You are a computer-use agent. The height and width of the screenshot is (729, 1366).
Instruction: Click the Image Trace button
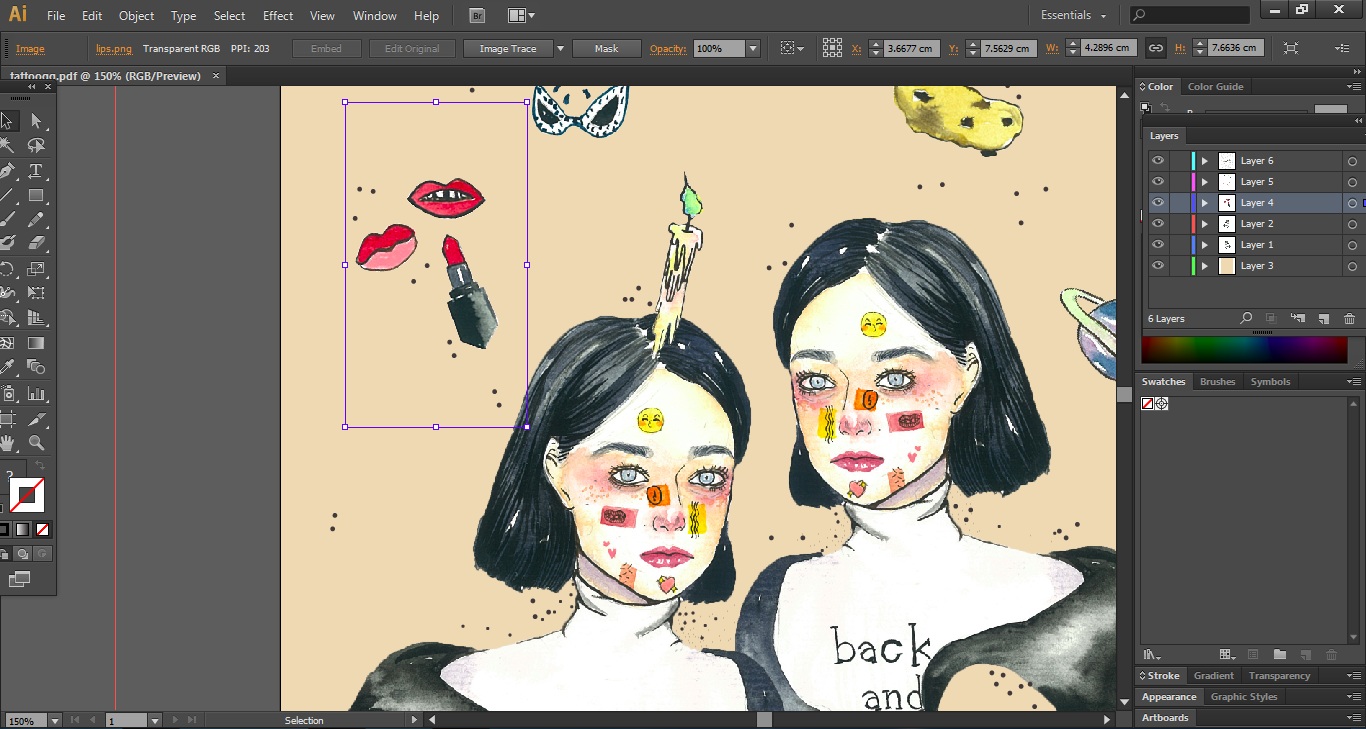[x=507, y=48]
